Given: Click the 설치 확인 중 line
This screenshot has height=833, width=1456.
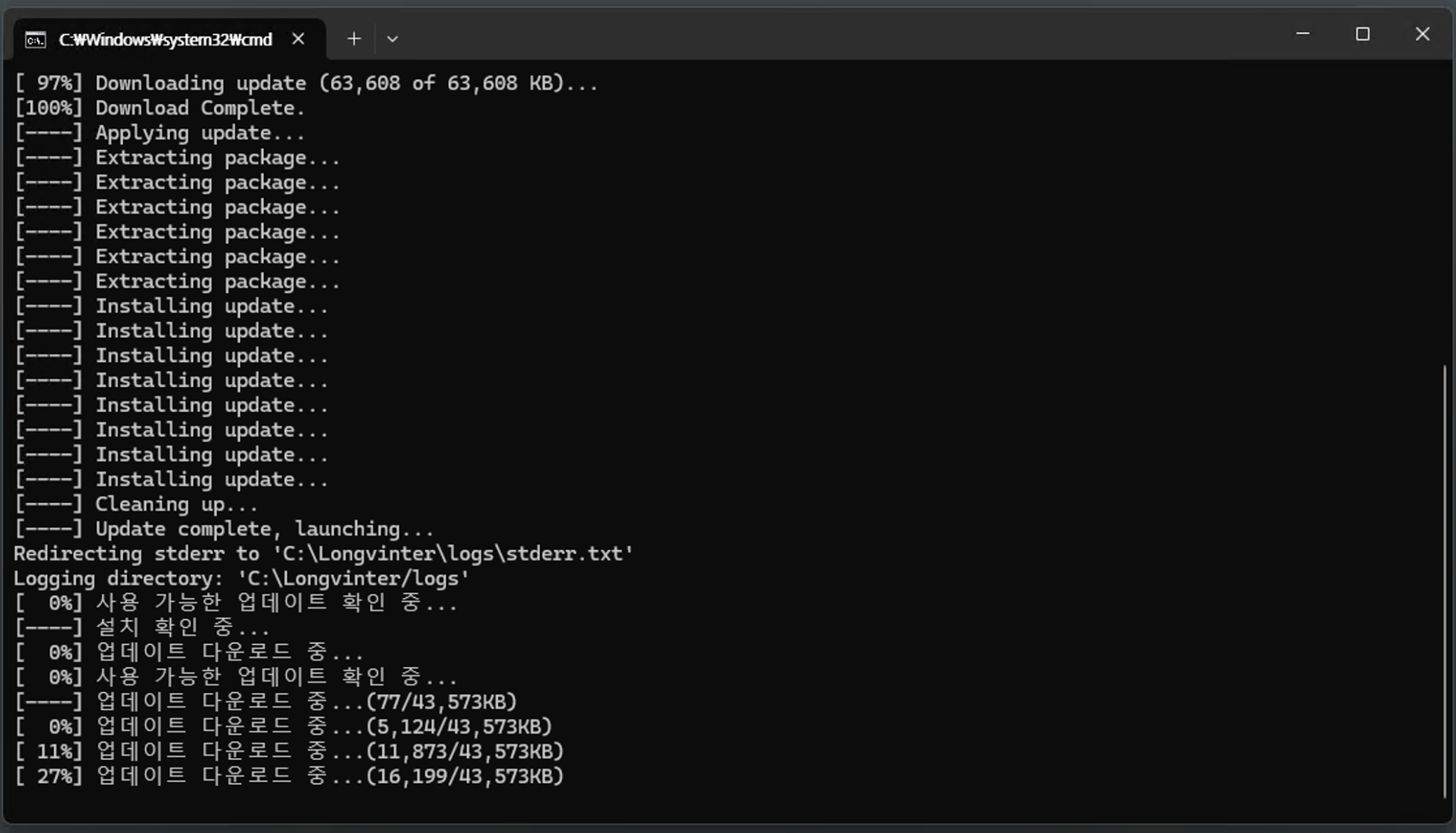Looking at the screenshot, I should 142,628.
